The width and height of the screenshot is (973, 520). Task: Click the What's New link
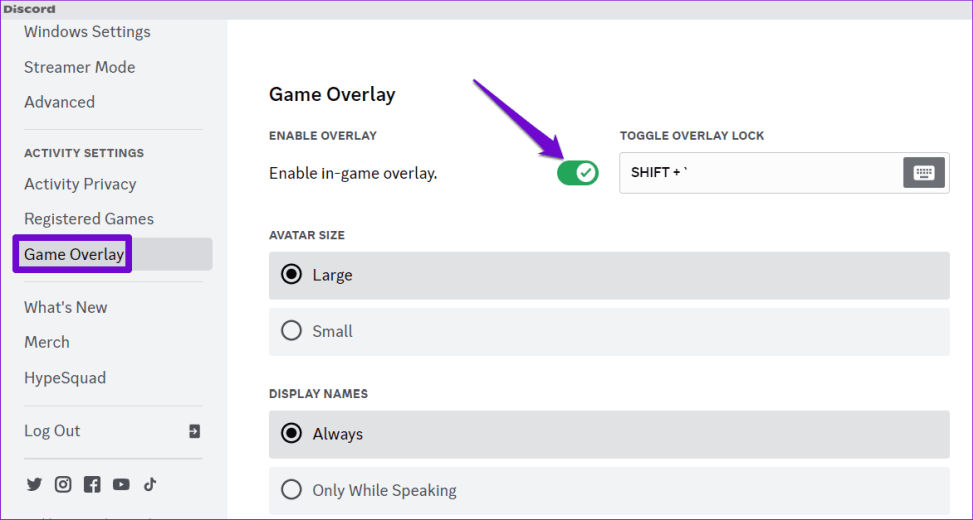pos(66,307)
